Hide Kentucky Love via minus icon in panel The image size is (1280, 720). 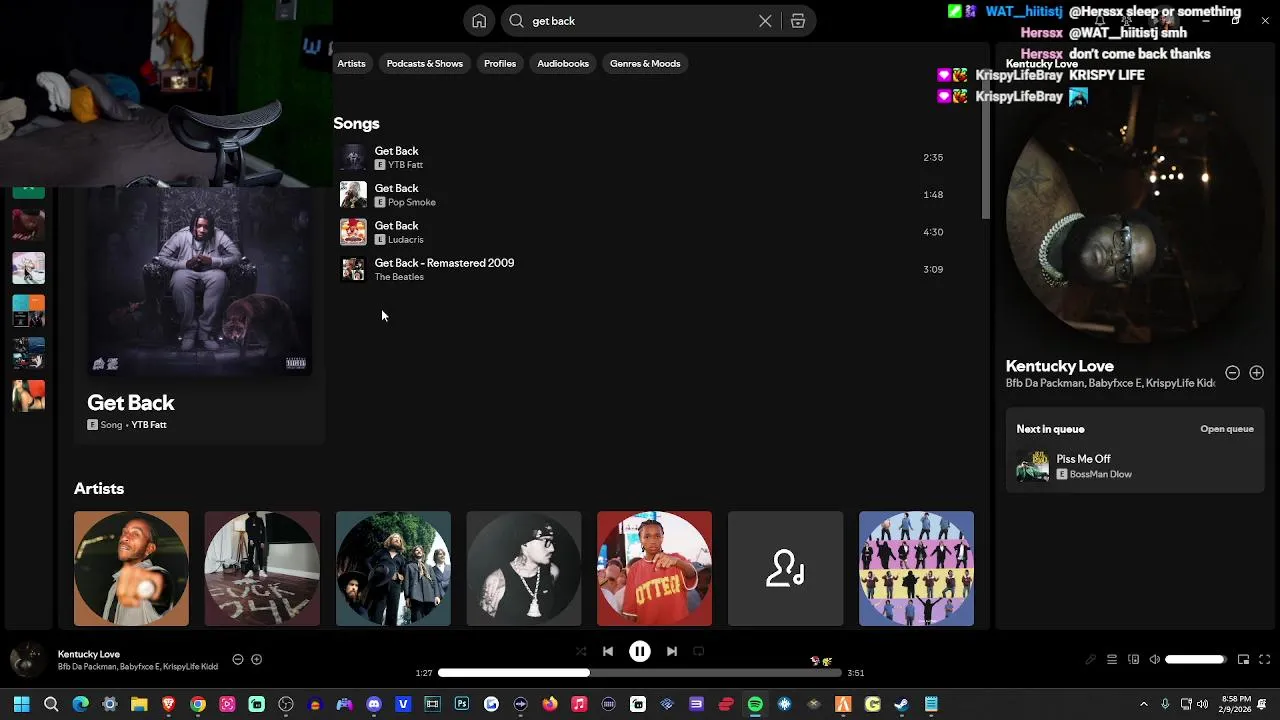coord(1232,373)
